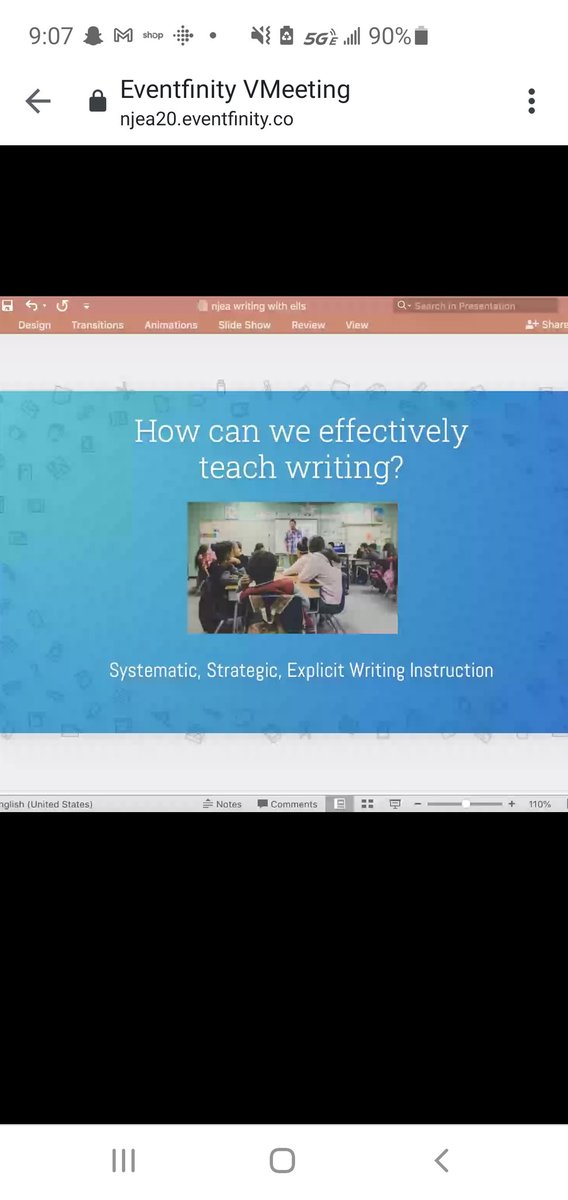The image size is (568, 1200).
Task: Click the Systematic, Strategic, Explicit Writing Instruction subtitle
Action: point(301,670)
